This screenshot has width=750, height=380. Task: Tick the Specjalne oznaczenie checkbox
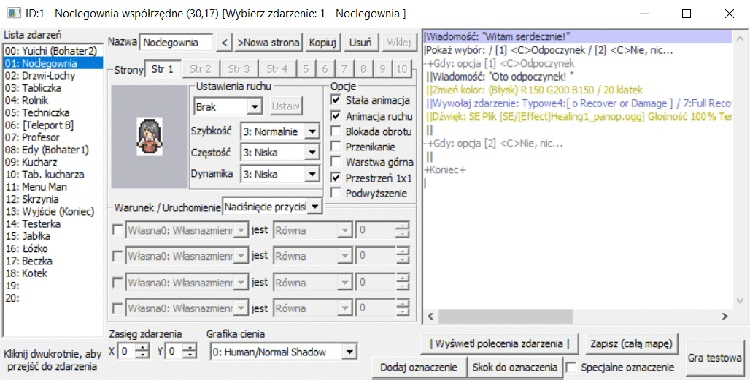click(571, 368)
